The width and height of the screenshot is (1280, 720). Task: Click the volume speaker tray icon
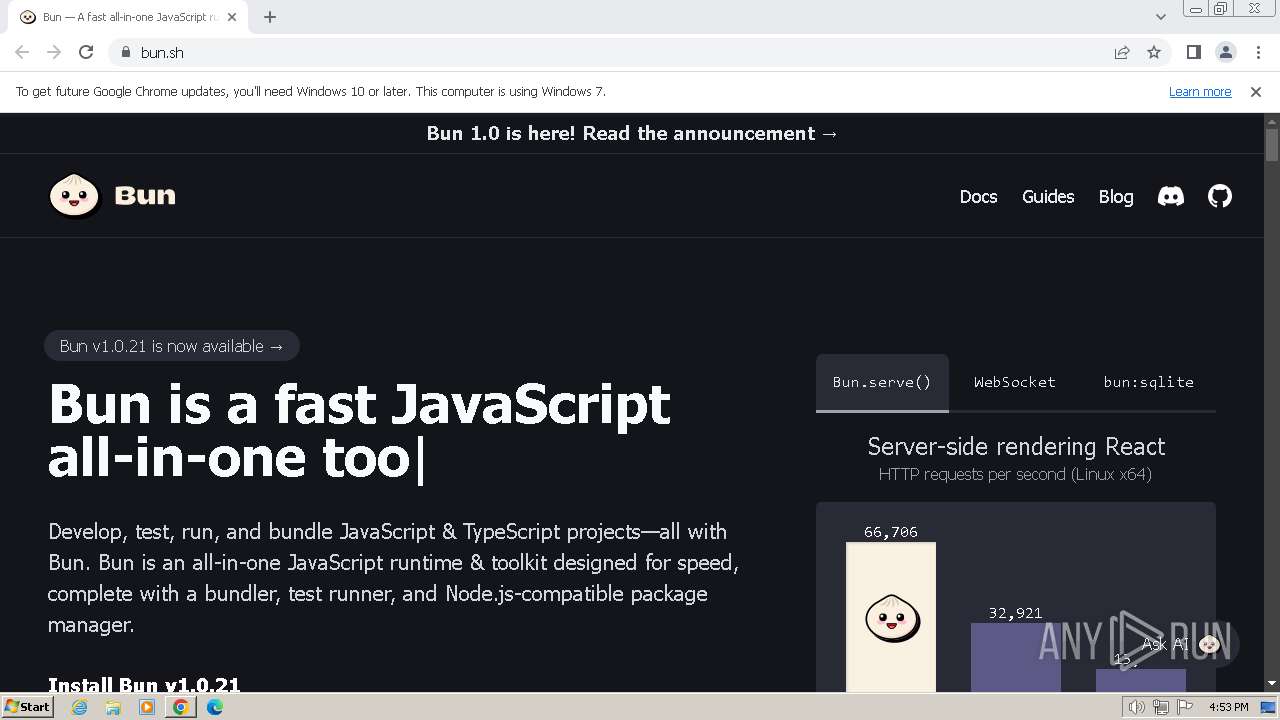(x=1137, y=707)
